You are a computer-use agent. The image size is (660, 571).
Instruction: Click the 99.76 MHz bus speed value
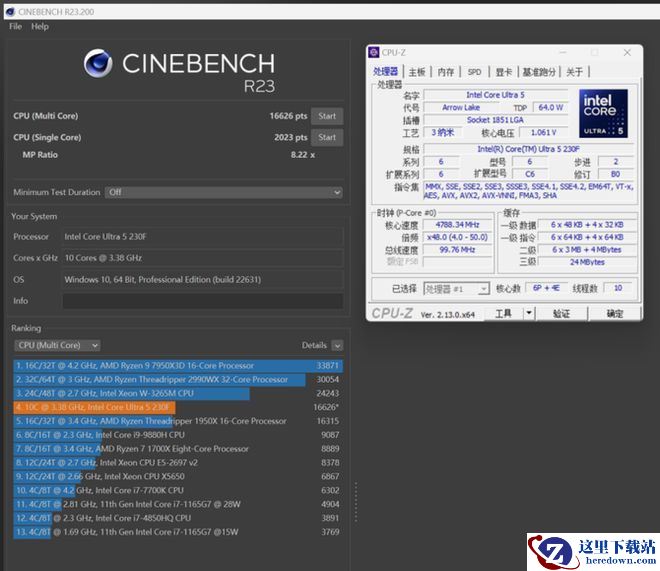457,250
